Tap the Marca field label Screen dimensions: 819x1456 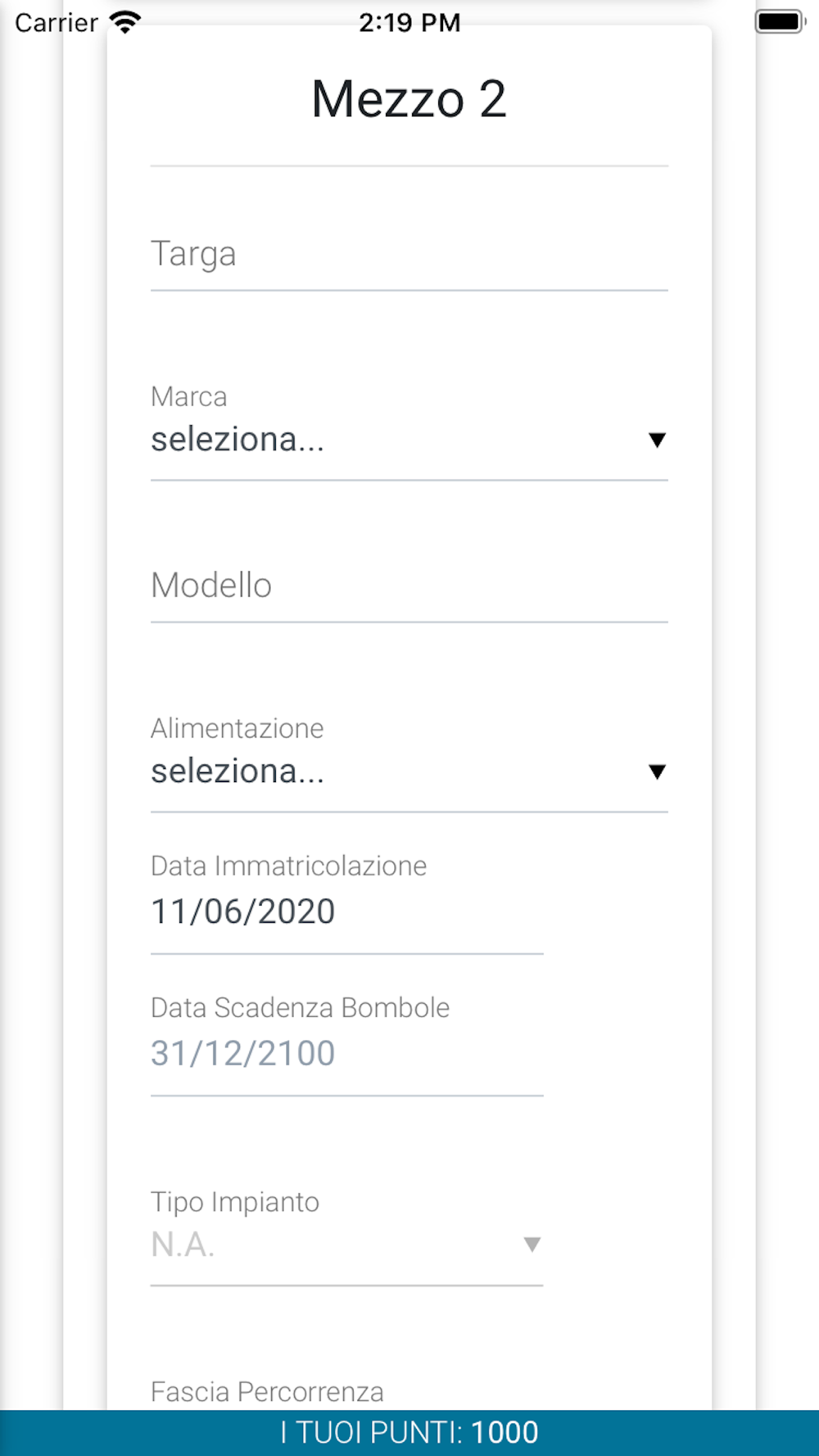click(189, 397)
